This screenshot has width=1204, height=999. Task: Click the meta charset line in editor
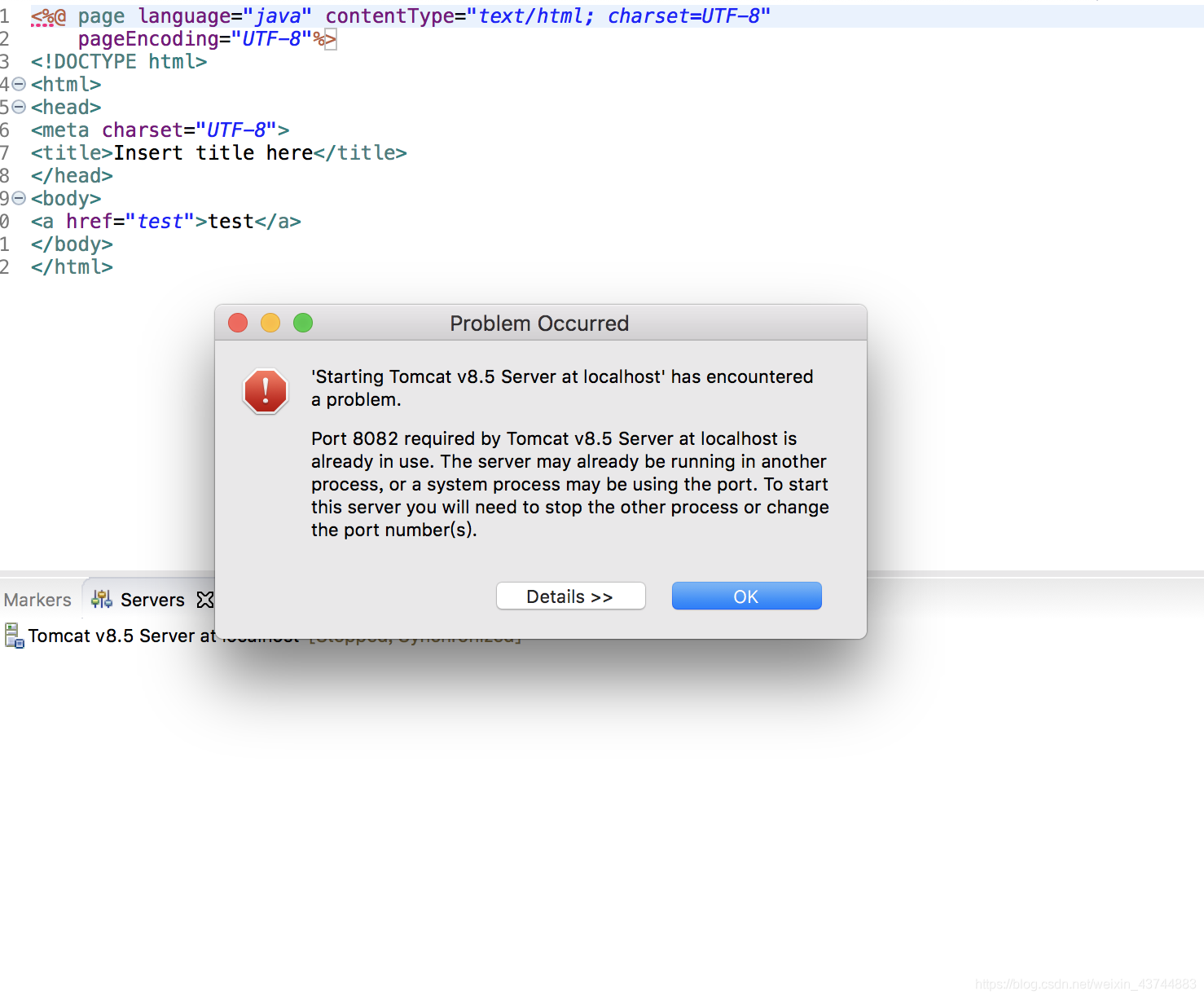tap(160, 130)
